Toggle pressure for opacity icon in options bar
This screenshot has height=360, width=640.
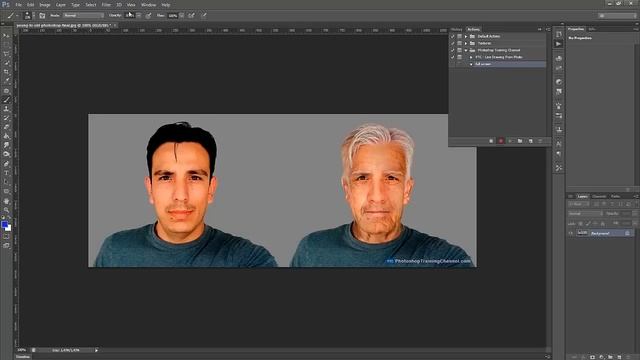(x=148, y=16)
